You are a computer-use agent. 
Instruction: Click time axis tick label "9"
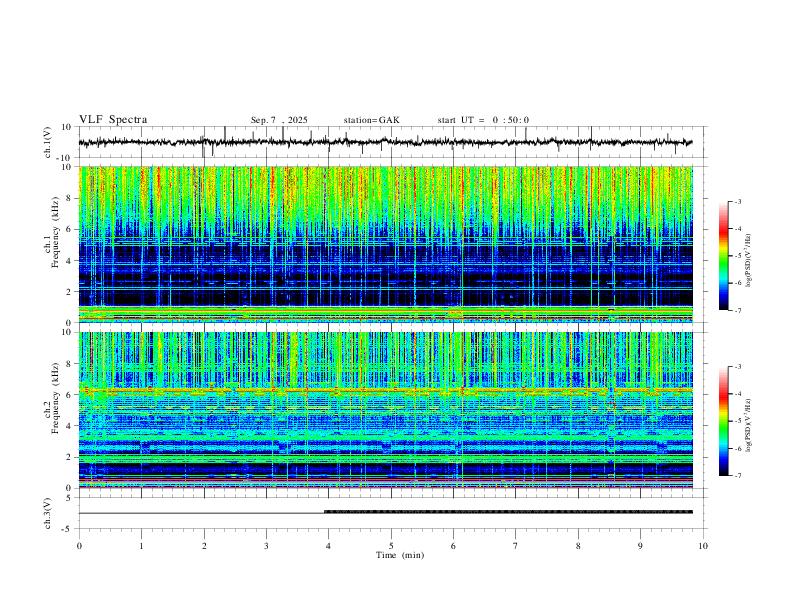pyautogui.click(x=640, y=546)
